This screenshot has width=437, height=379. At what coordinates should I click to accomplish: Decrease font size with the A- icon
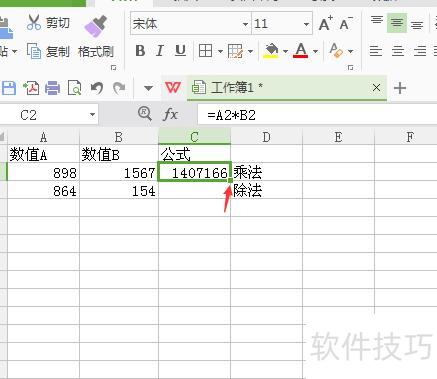pos(346,24)
